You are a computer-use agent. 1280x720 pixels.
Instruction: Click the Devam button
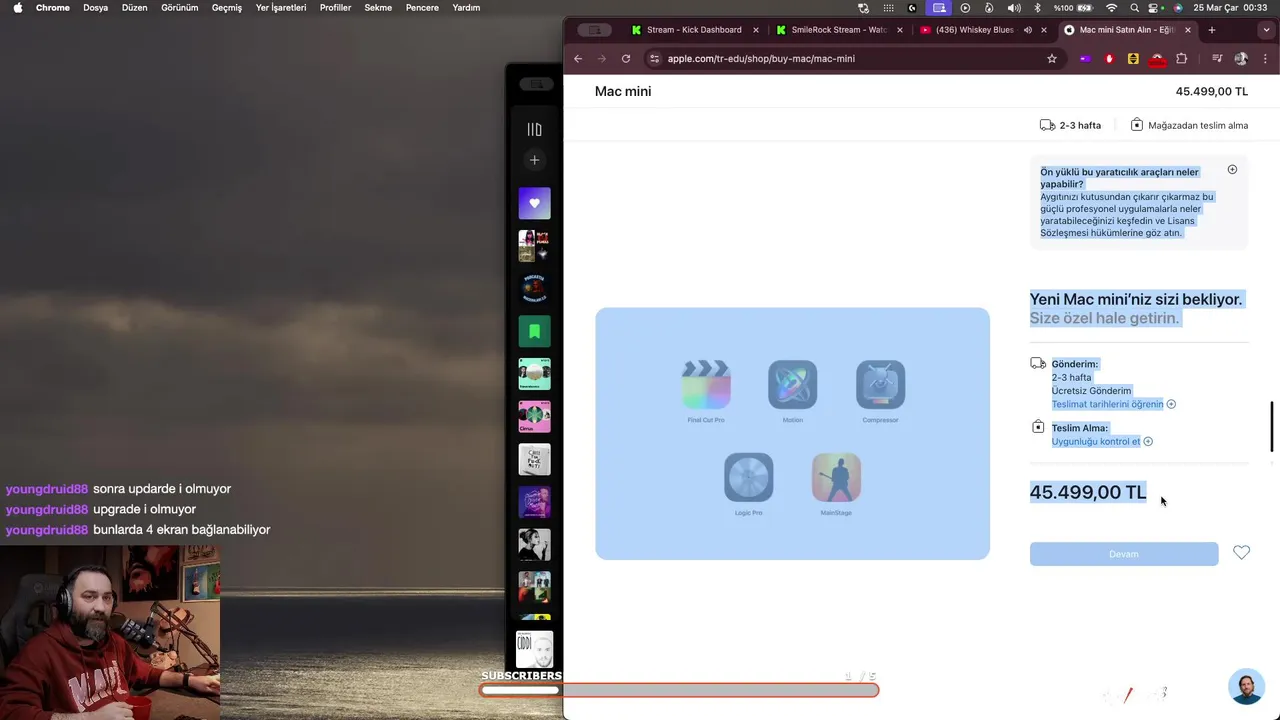(x=1124, y=554)
